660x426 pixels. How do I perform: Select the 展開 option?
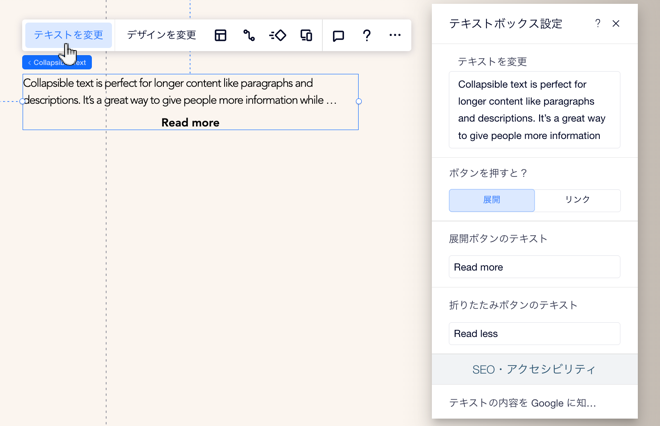click(x=492, y=200)
